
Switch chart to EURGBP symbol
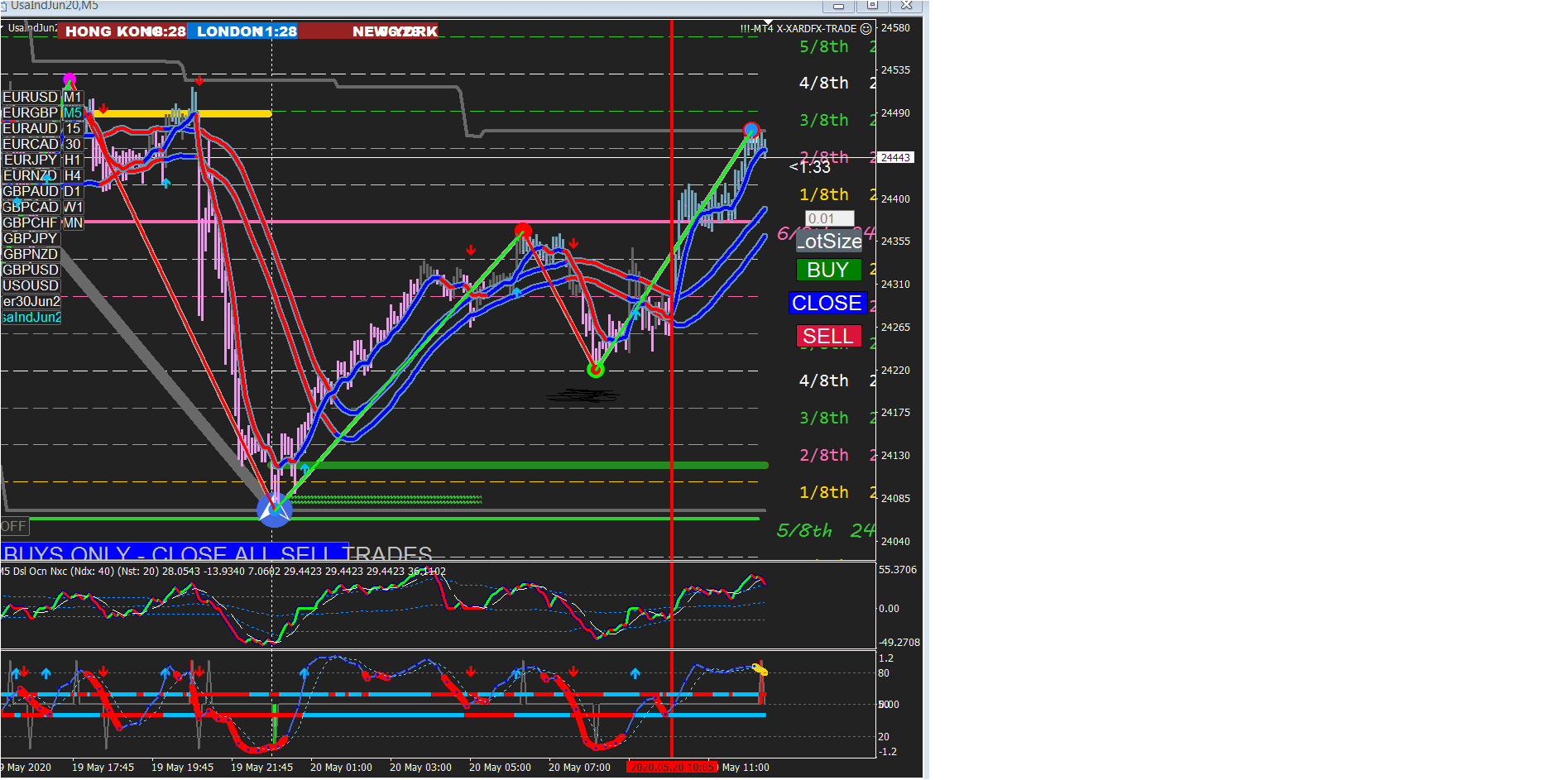pos(31,112)
